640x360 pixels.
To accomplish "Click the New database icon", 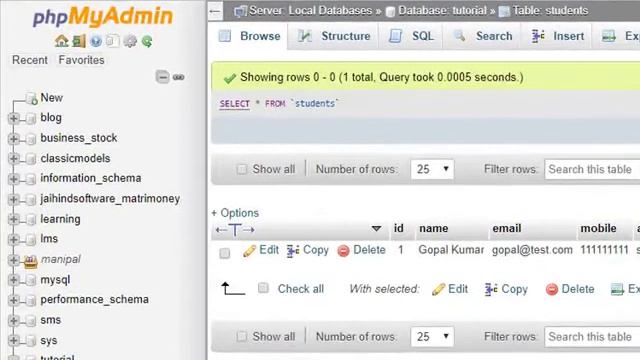I will [31, 98].
